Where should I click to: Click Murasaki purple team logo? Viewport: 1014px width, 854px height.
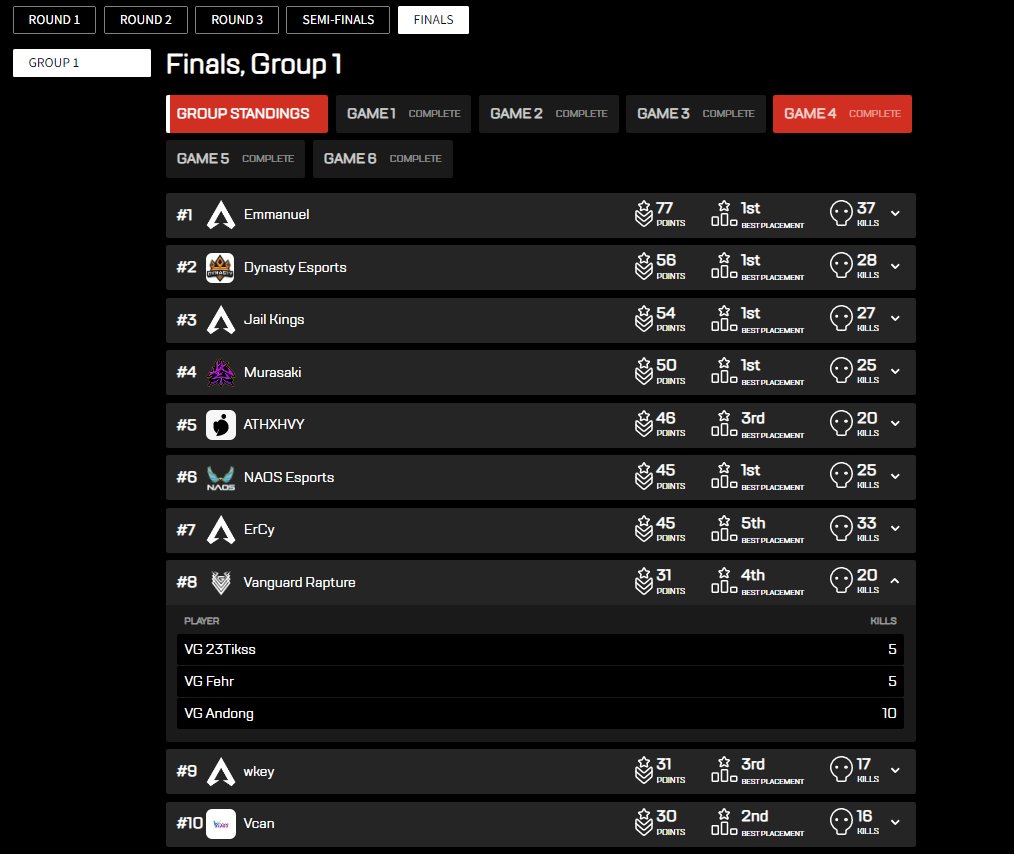coord(221,372)
